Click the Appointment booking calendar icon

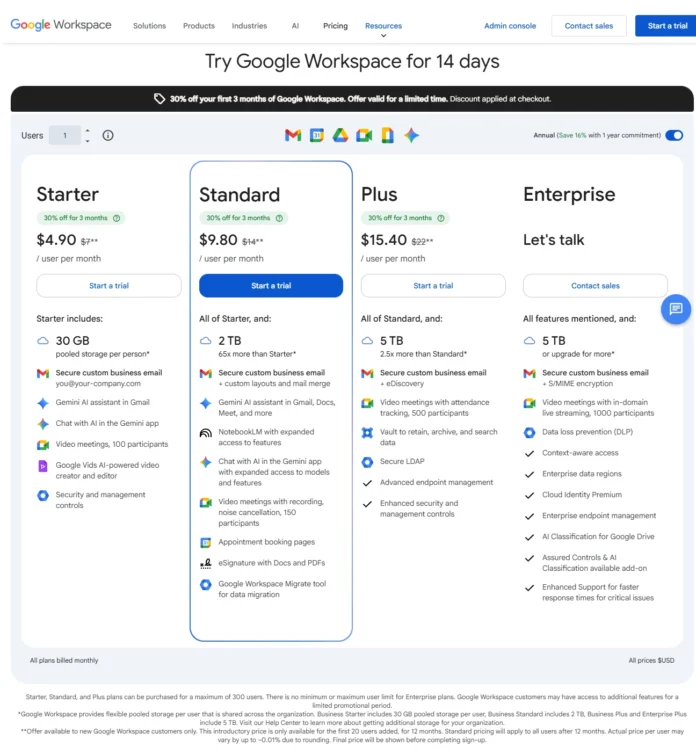(206, 543)
